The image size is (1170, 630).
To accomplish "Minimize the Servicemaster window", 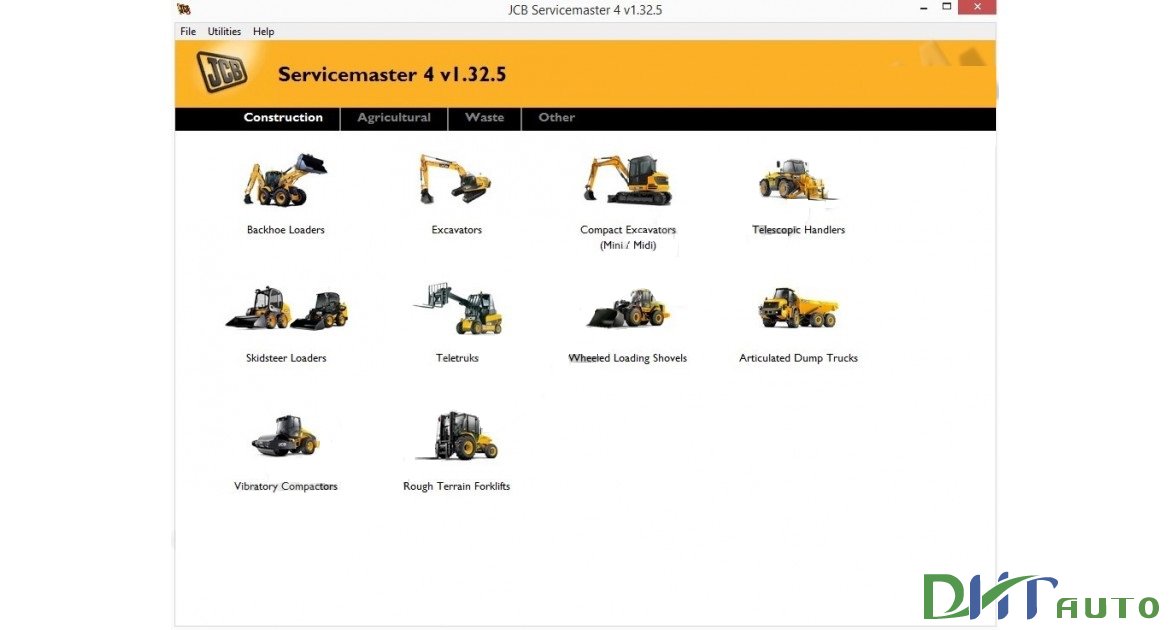I will [924, 7].
